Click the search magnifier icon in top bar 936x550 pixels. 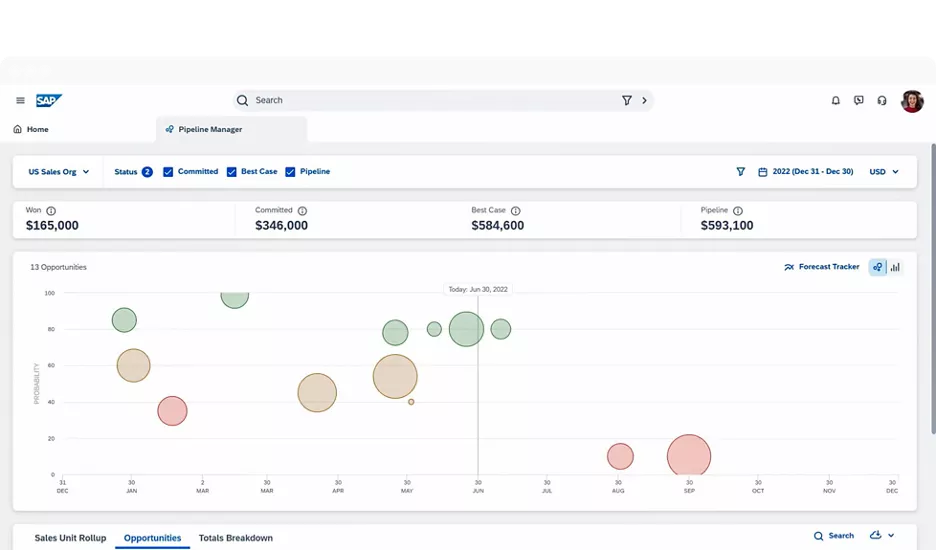pyautogui.click(x=242, y=100)
